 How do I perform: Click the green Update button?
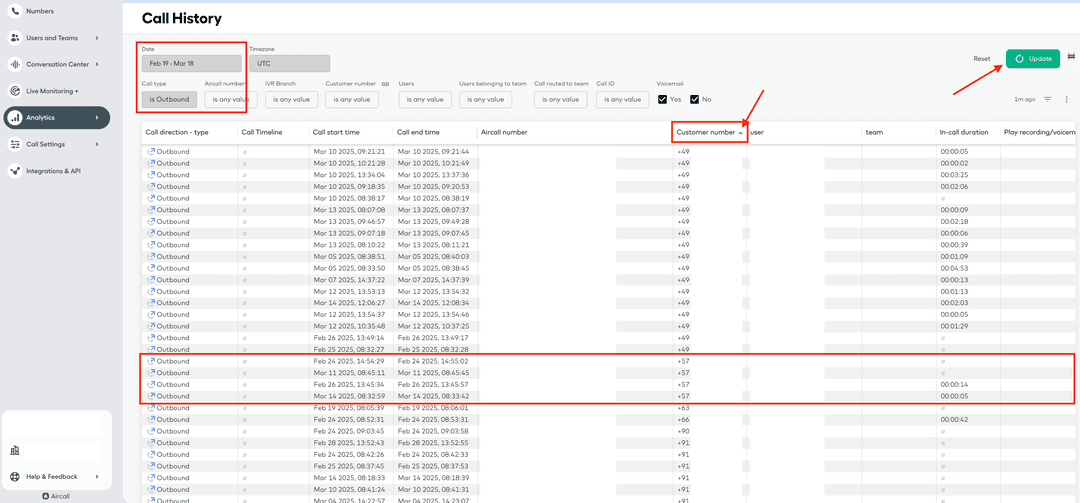[x=1032, y=59]
